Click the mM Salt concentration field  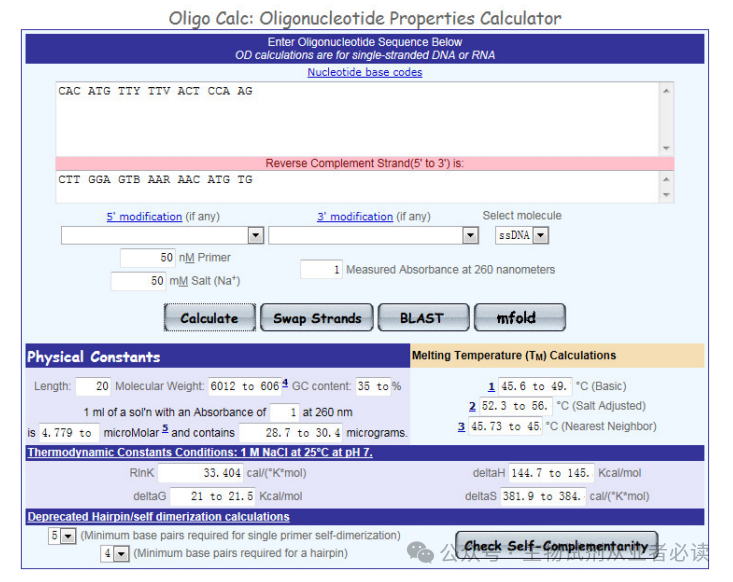[x=138, y=281]
